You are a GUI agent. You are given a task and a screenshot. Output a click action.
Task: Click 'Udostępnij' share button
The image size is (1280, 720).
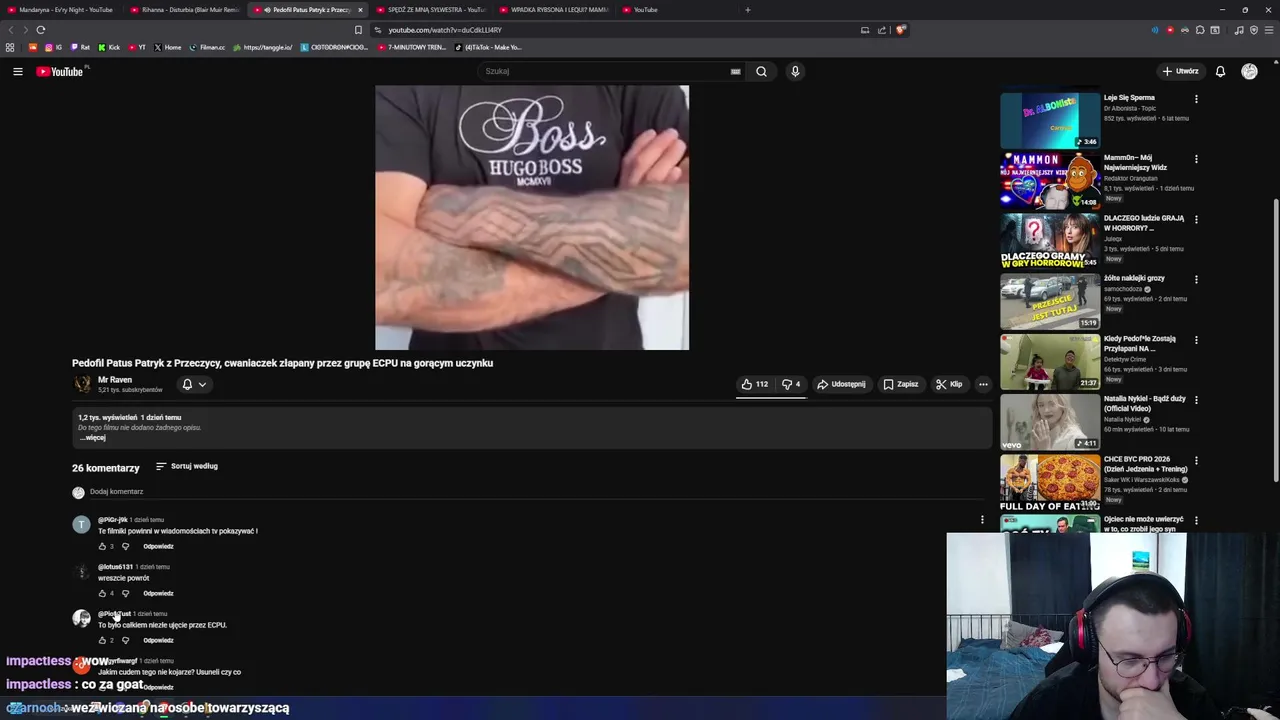pyautogui.click(x=841, y=384)
